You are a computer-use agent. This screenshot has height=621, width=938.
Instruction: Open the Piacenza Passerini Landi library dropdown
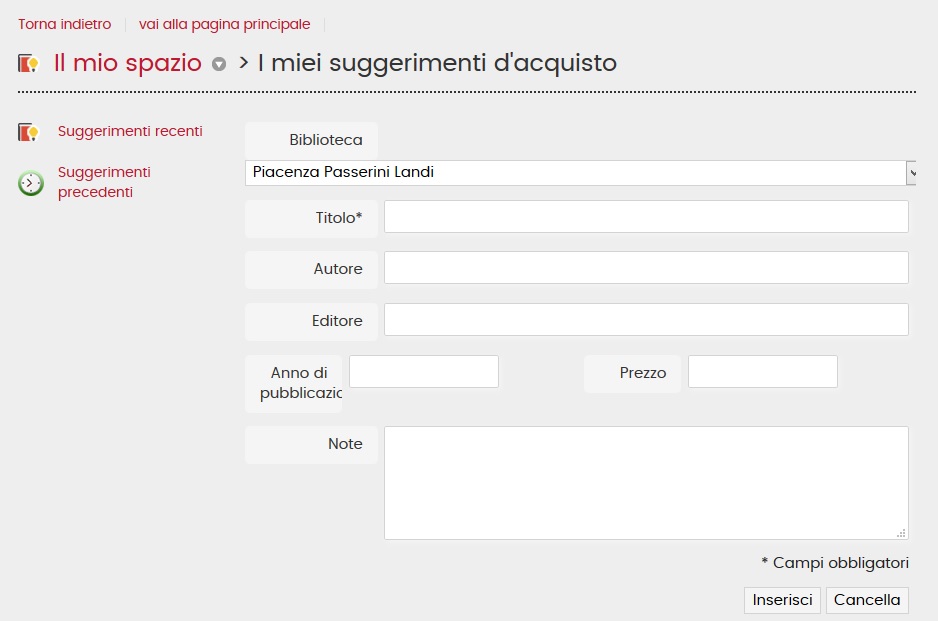tap(580, 172)
